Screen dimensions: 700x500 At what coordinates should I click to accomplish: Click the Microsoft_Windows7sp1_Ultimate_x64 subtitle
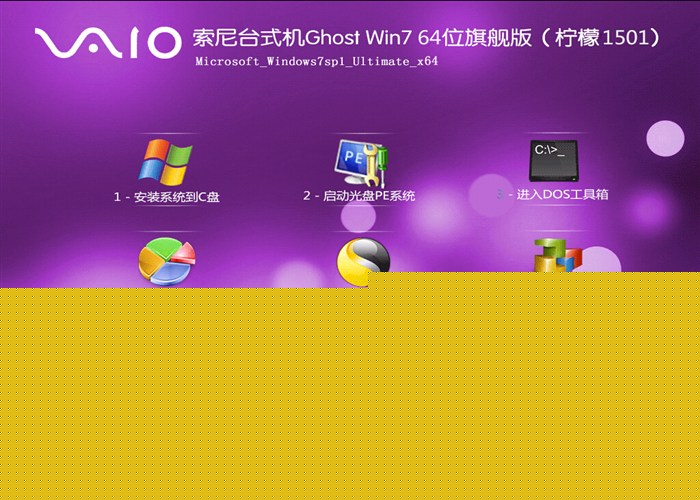point(316,62)
